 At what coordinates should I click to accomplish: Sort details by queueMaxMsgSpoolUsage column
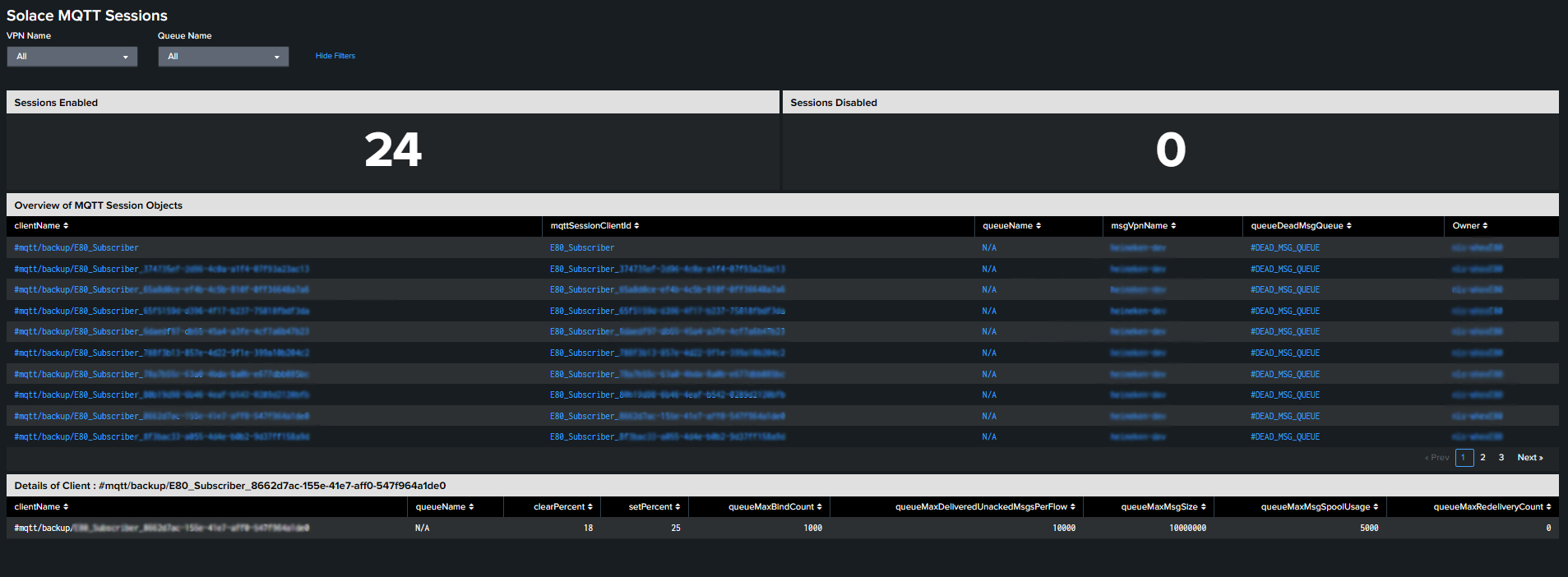pyautogui.click(x=1319, y=507)
